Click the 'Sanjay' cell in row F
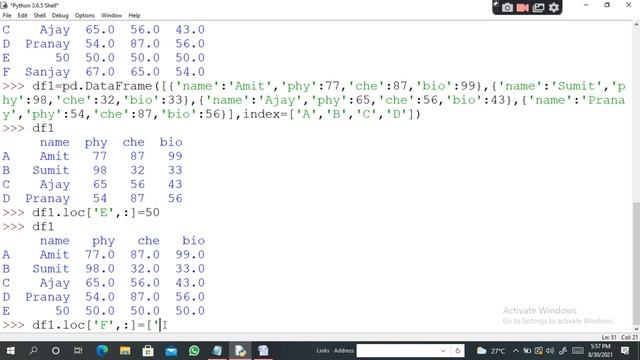Screen dimensions: 640x360 (47, 72)
